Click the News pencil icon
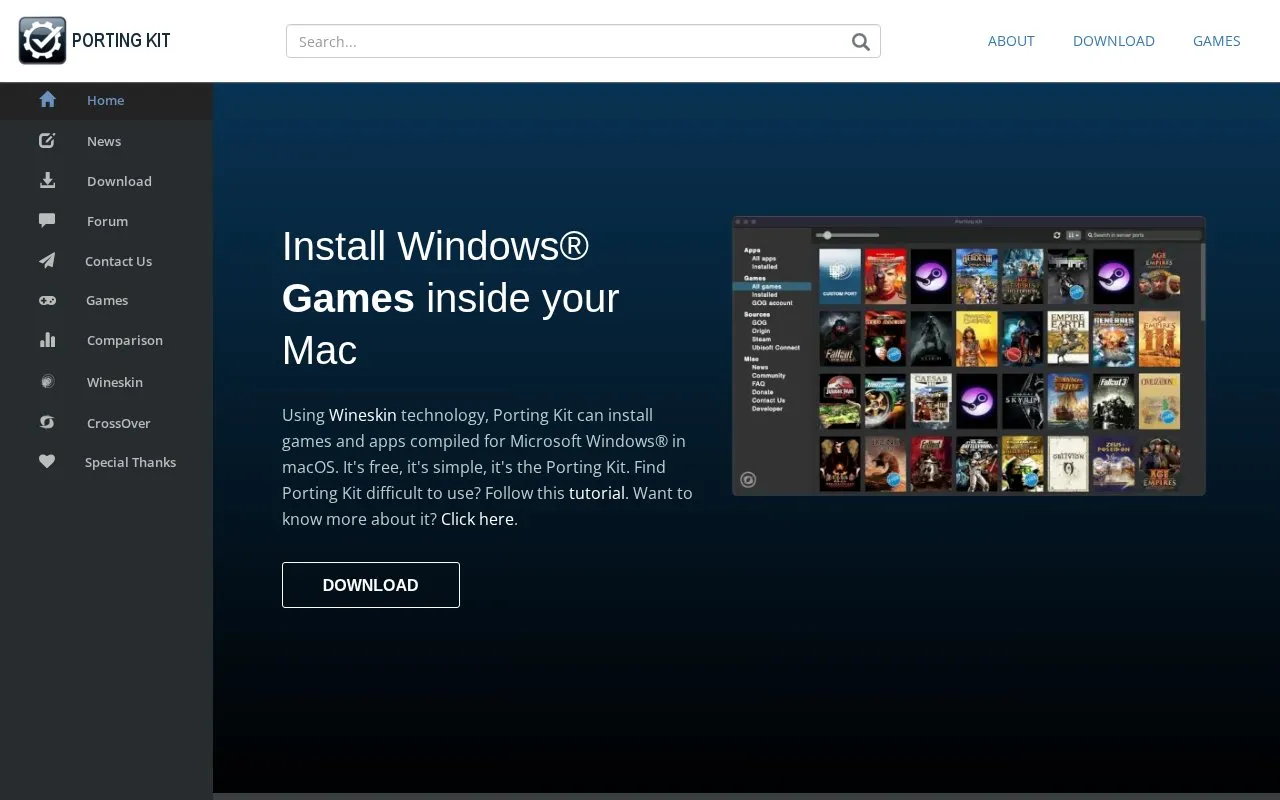Viewport: 1280px width, 800px height. coord(47,141)
